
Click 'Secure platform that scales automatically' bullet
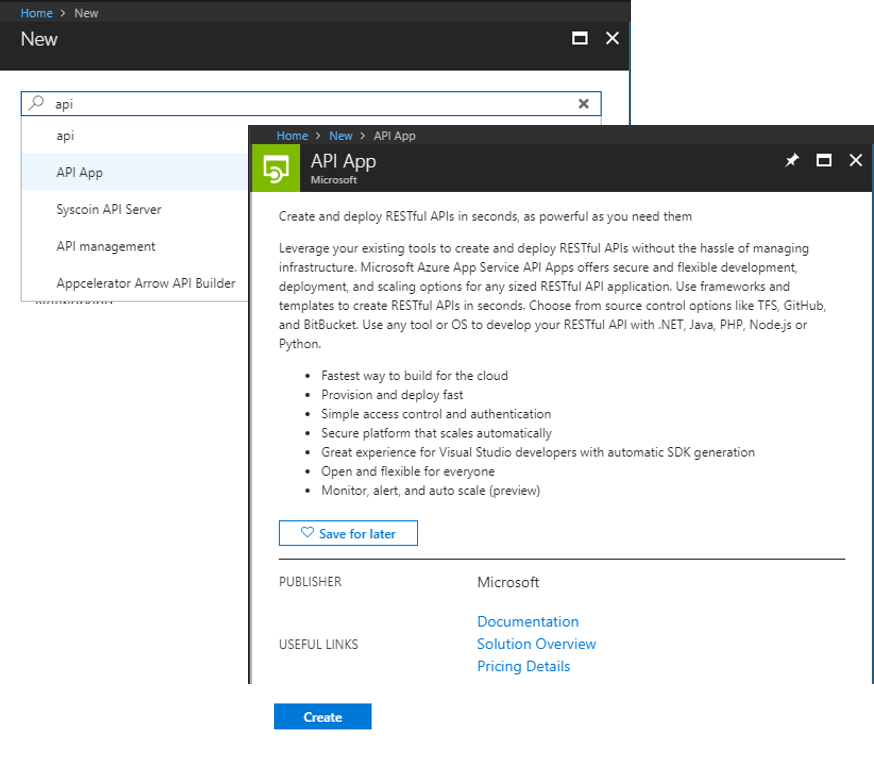(436, 433)
